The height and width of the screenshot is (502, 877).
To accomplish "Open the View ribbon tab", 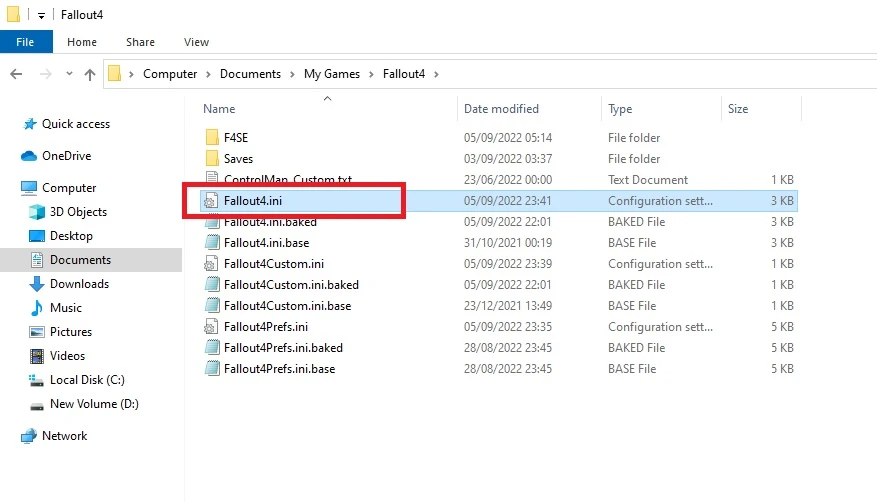I will click(x=196, y=42).
